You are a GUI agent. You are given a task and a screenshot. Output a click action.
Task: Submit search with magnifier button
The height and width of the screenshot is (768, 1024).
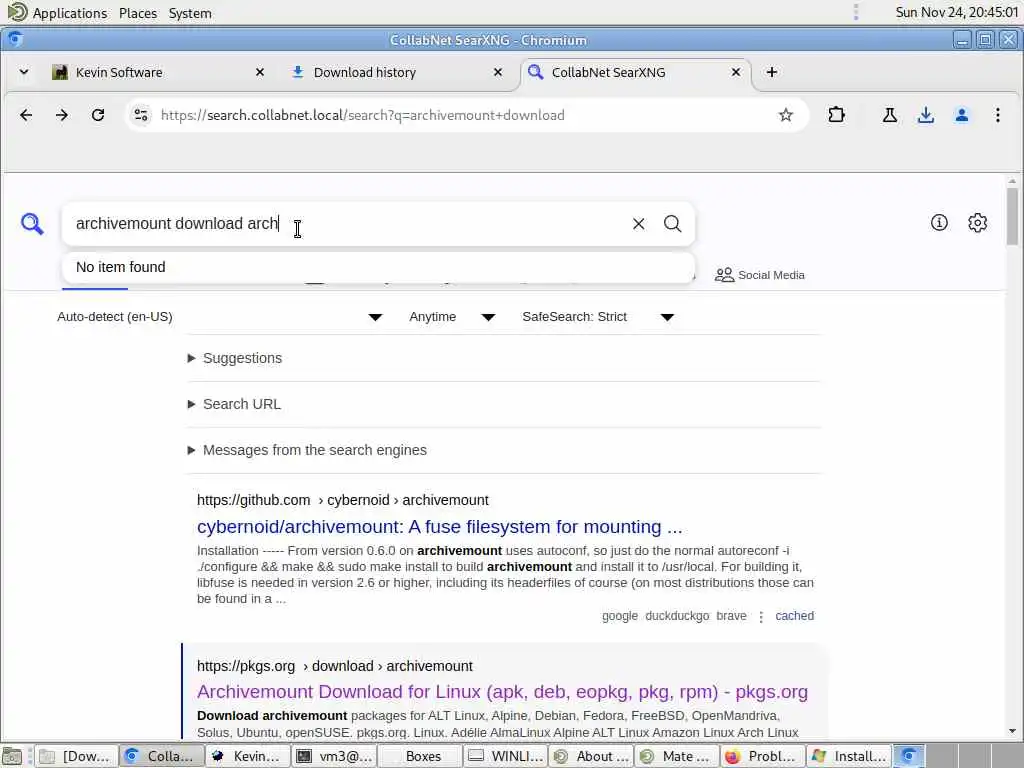(x=673, y=224)
